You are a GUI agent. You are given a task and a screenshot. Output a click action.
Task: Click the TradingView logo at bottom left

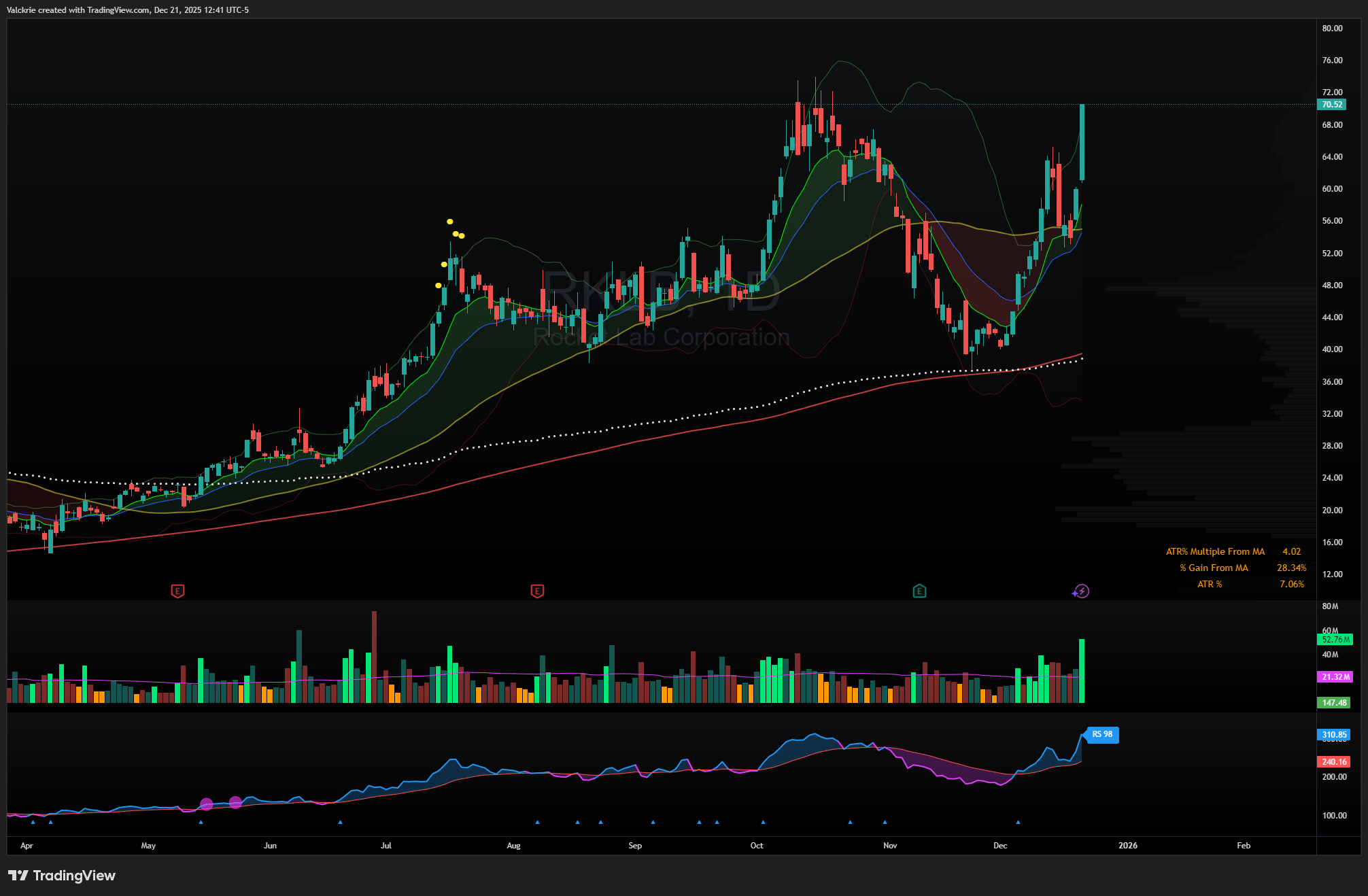point(62,876)
